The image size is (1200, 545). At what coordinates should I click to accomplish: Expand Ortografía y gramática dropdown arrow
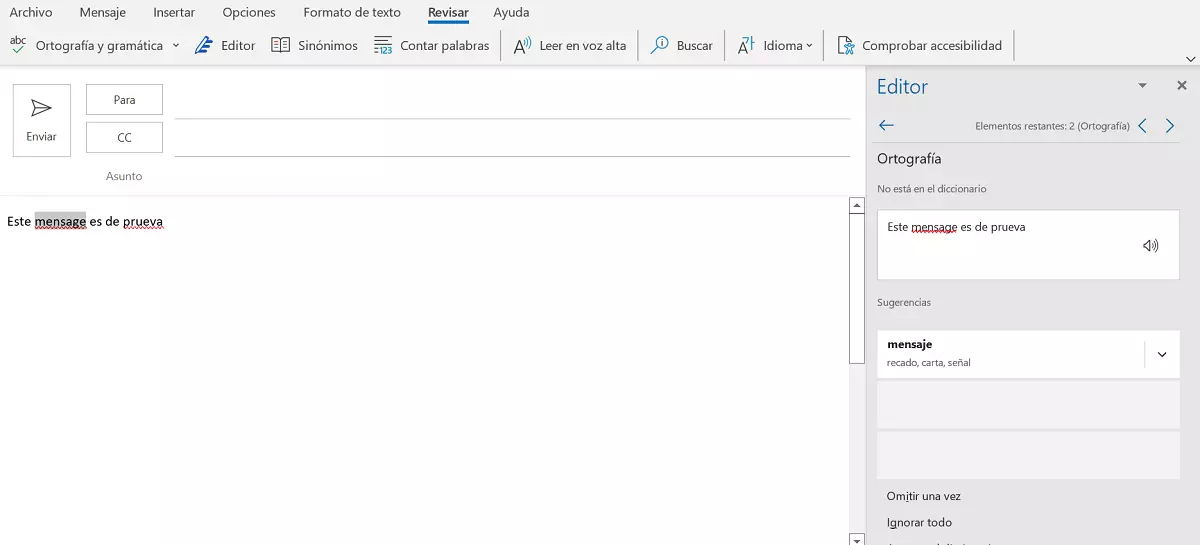pos(176,45)
